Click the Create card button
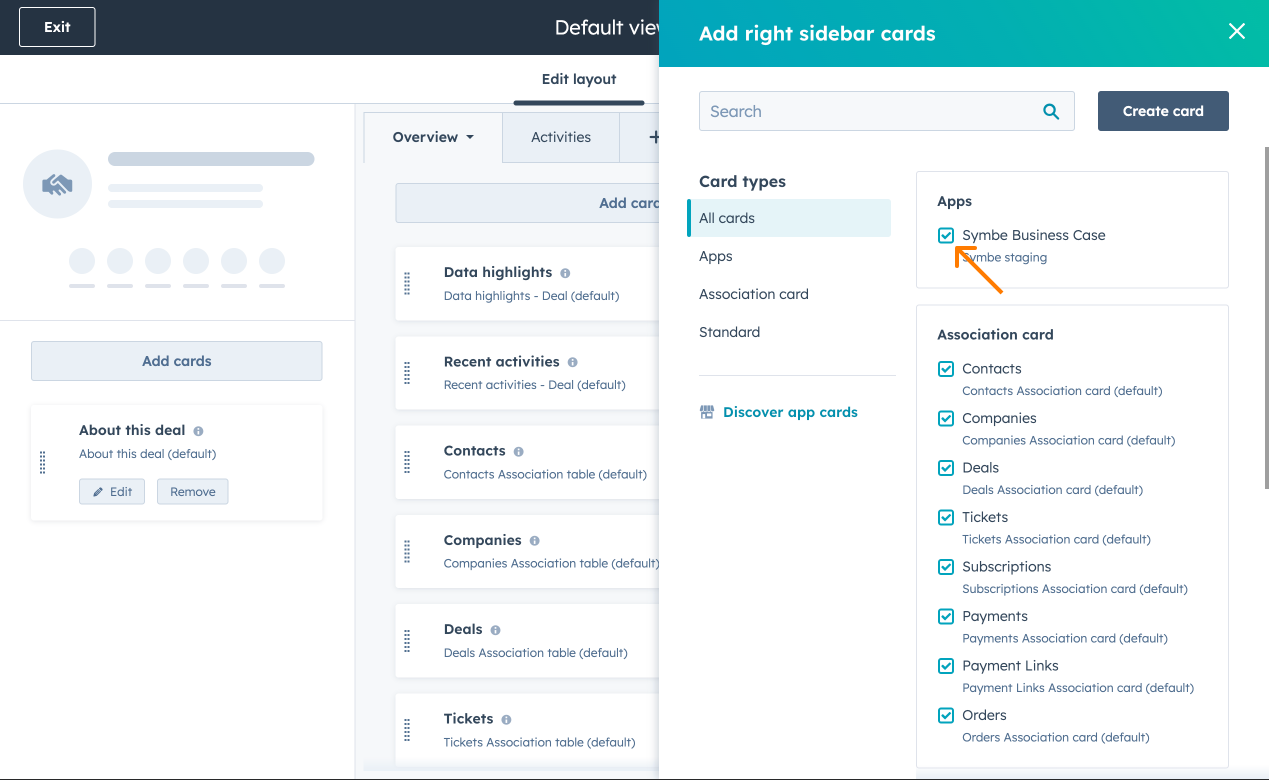1269x780 pixels. (1163, 111)
